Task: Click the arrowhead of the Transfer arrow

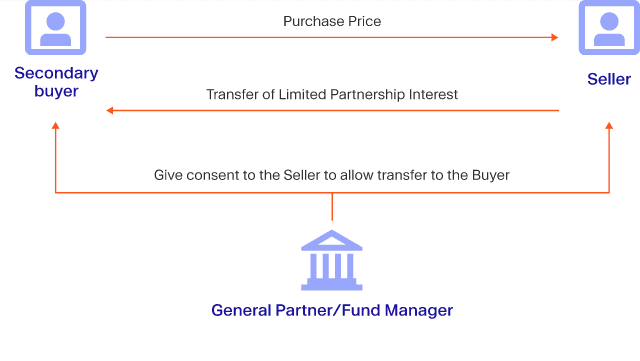Action: (x=109, y=110)
